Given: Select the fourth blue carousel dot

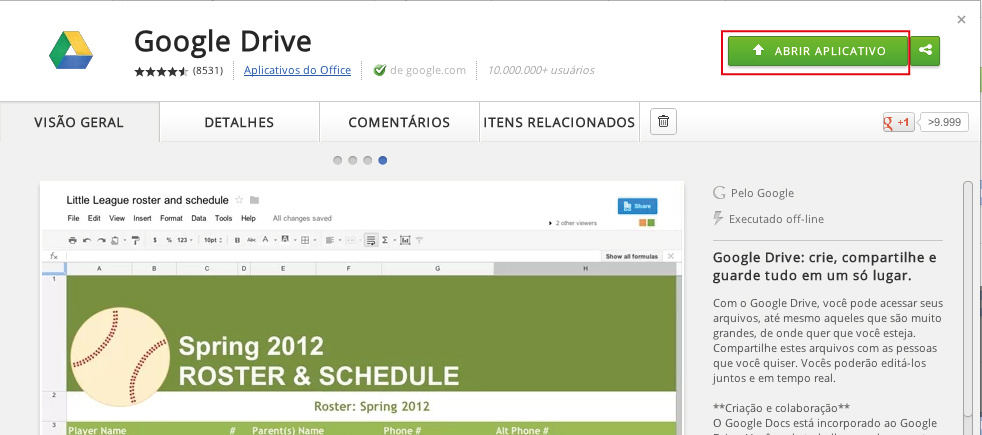Looking at the screenshot, I should [383, 160].
